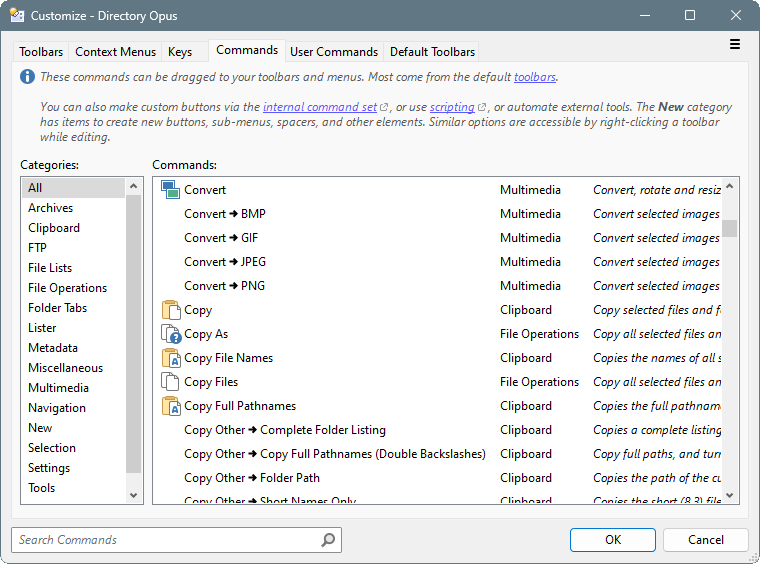The width and height of the screenshot is (760, 564).
Task: Select the Copy Other → Complete Folder Listing row
Action: tap(437, 430)
